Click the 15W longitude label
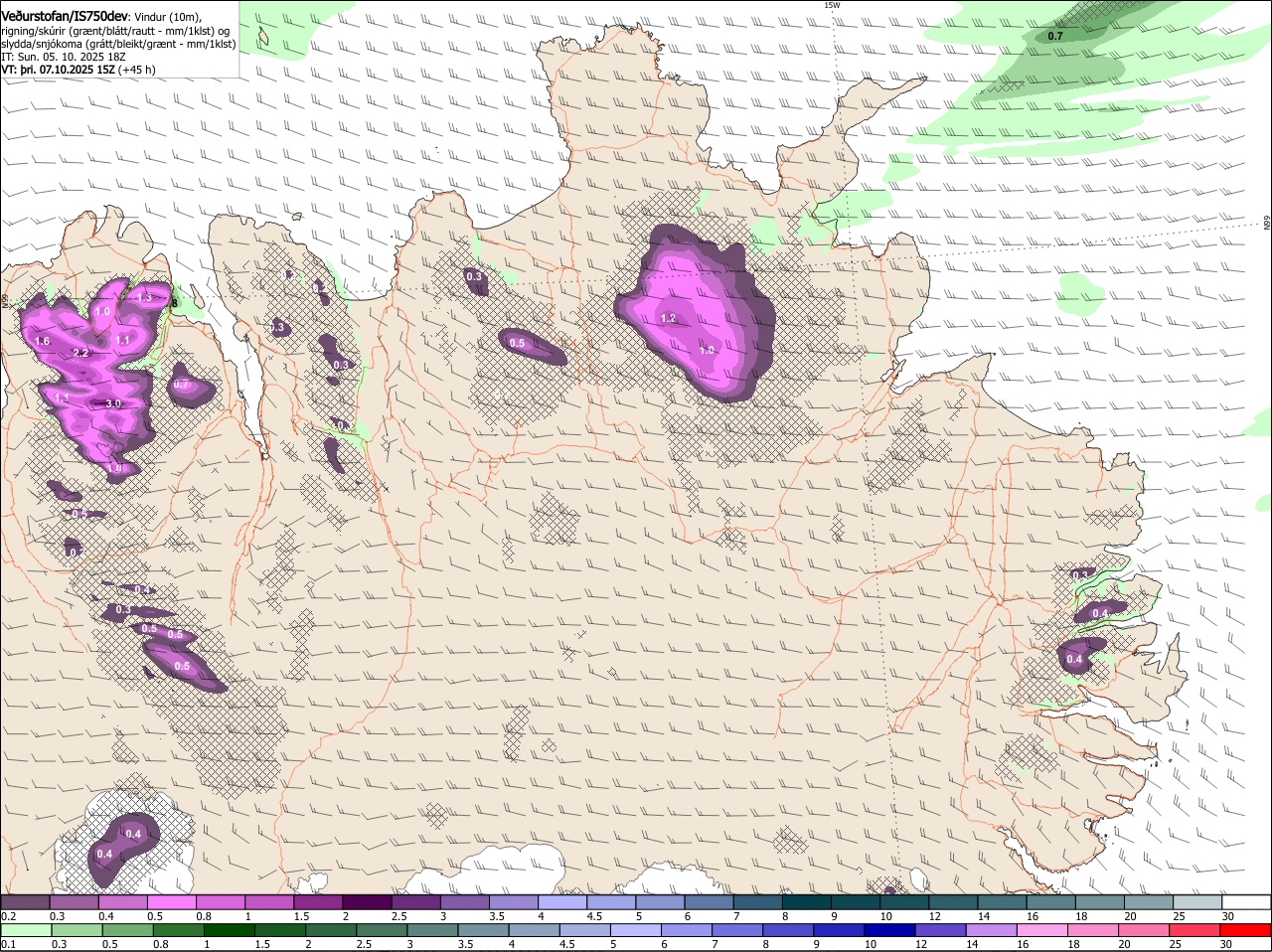 point(832,5)
